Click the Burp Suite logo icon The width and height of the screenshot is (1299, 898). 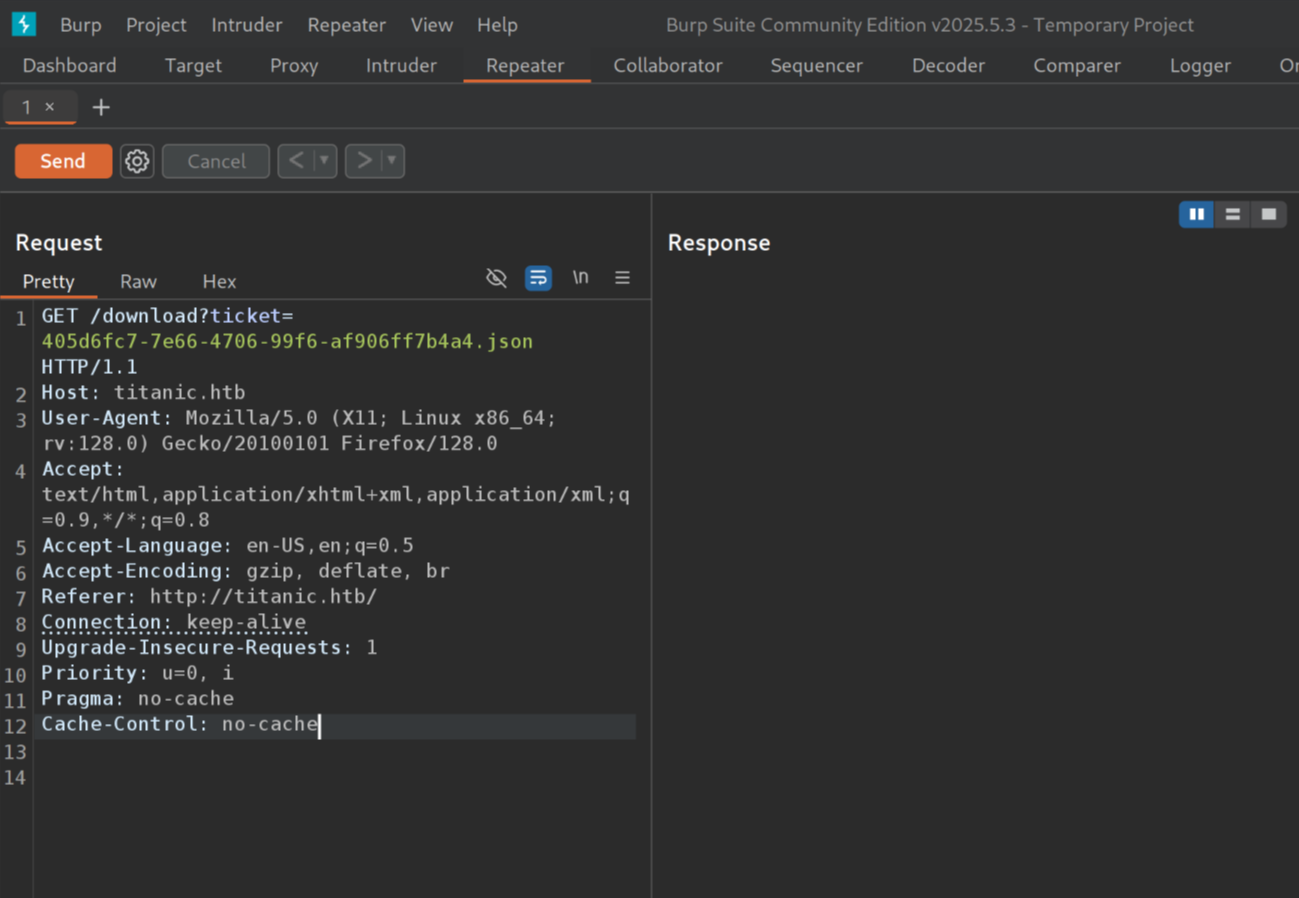pos(24,24)
